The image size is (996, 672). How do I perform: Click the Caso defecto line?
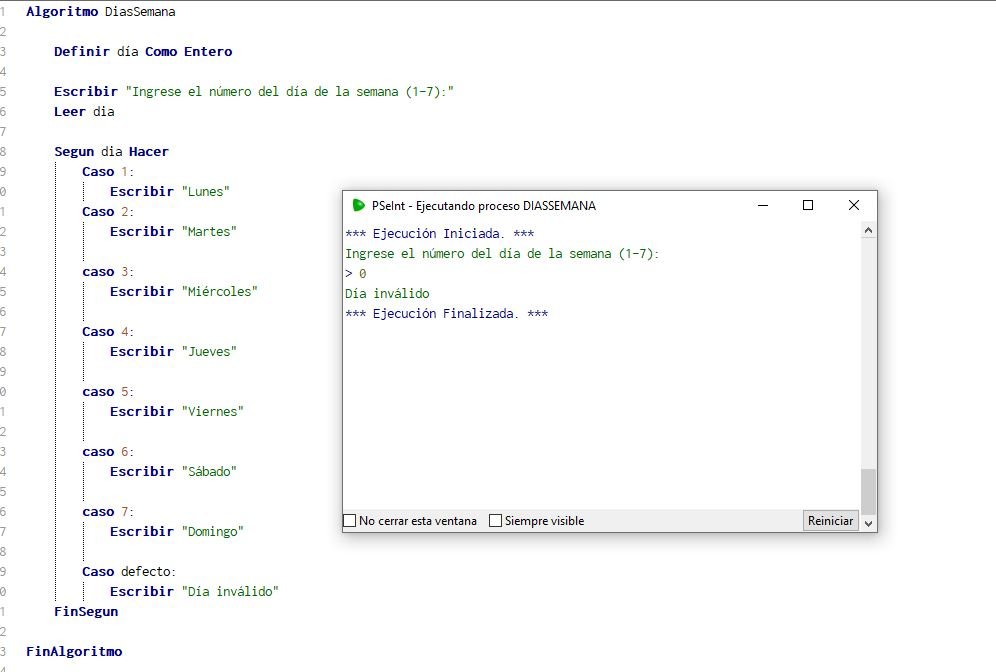[129, 572]
